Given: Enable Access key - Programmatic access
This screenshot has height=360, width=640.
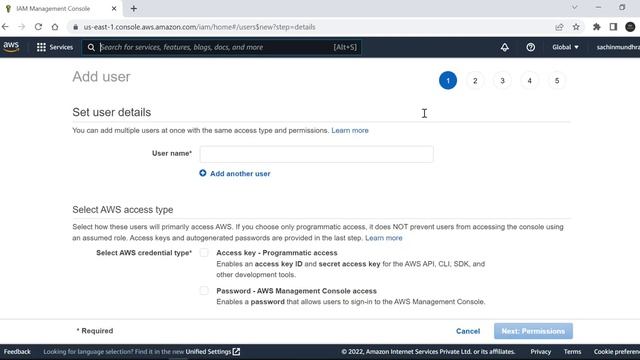Looking at the screenshot, I should coord(204,253).
